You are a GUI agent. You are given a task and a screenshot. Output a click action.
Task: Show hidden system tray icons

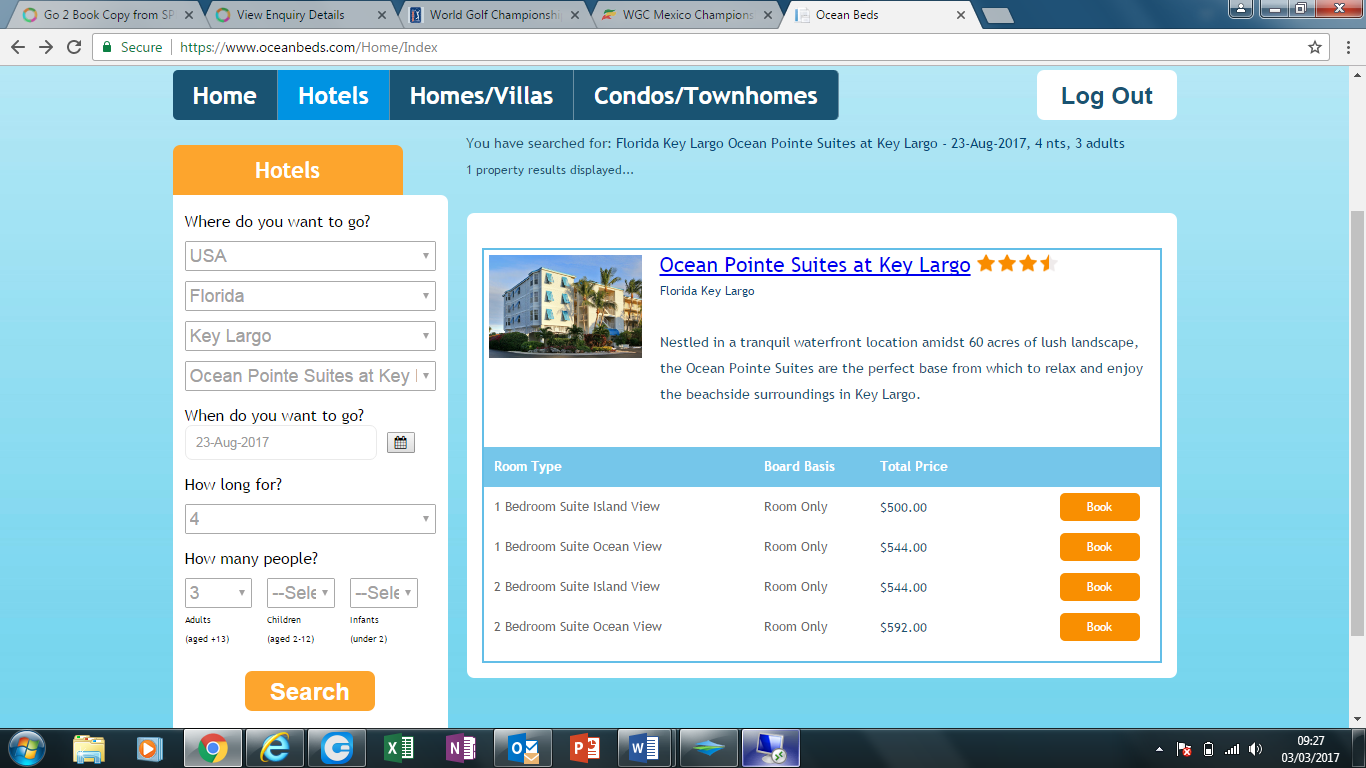click(1159, 749)
